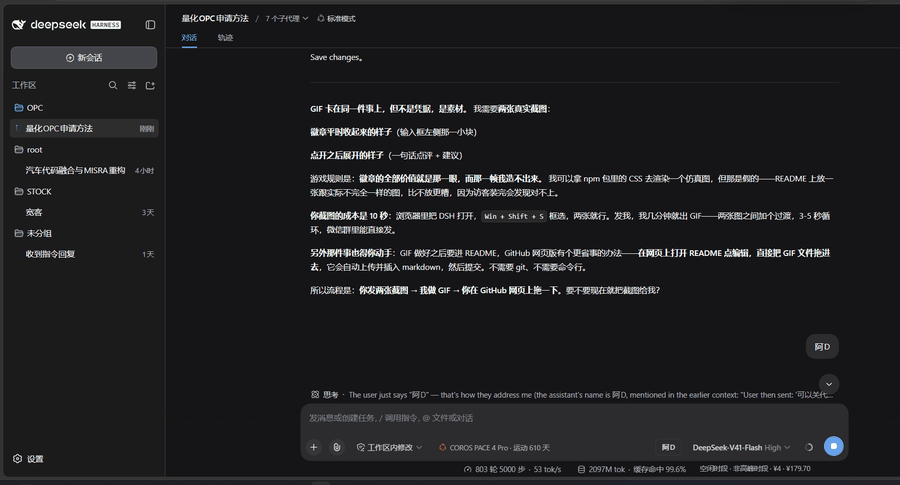Focus the message input field
The image size is (900, 485).
(574, 418)
